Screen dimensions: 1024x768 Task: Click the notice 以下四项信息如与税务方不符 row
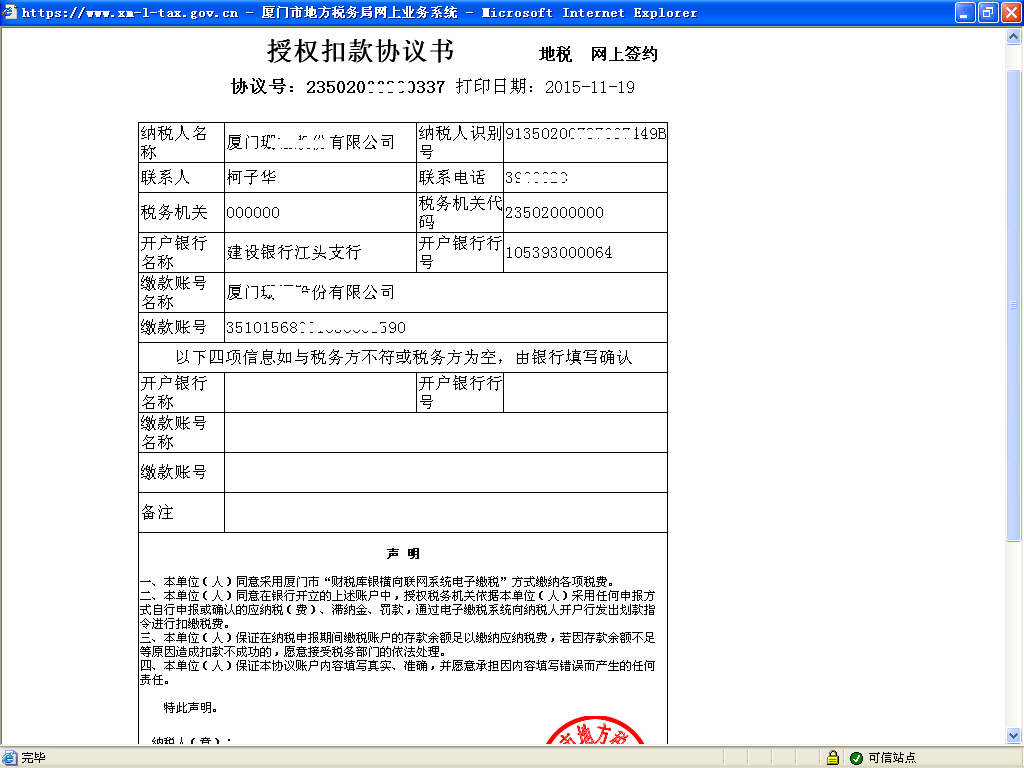point(403,357)
